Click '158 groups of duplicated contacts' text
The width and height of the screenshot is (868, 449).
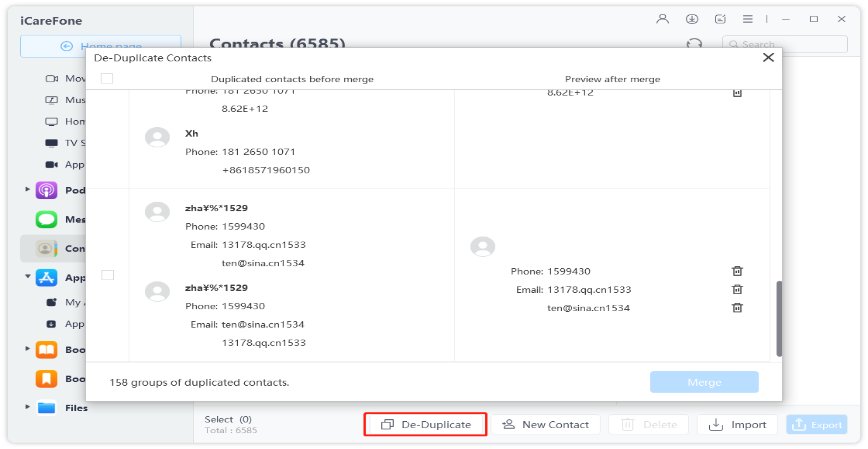point(199,383)
